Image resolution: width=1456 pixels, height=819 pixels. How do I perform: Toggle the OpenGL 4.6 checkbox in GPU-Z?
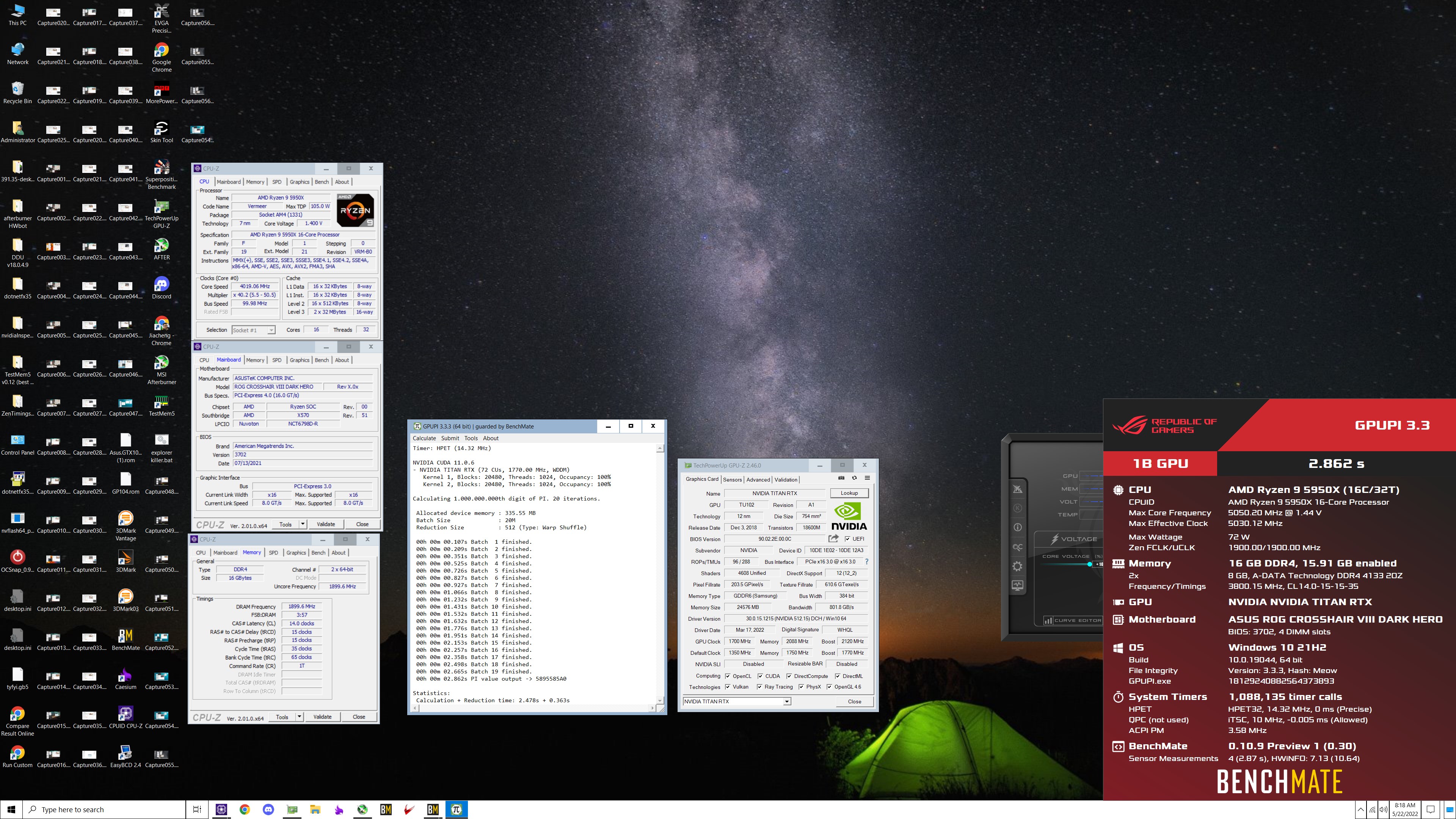coord(829,687)
